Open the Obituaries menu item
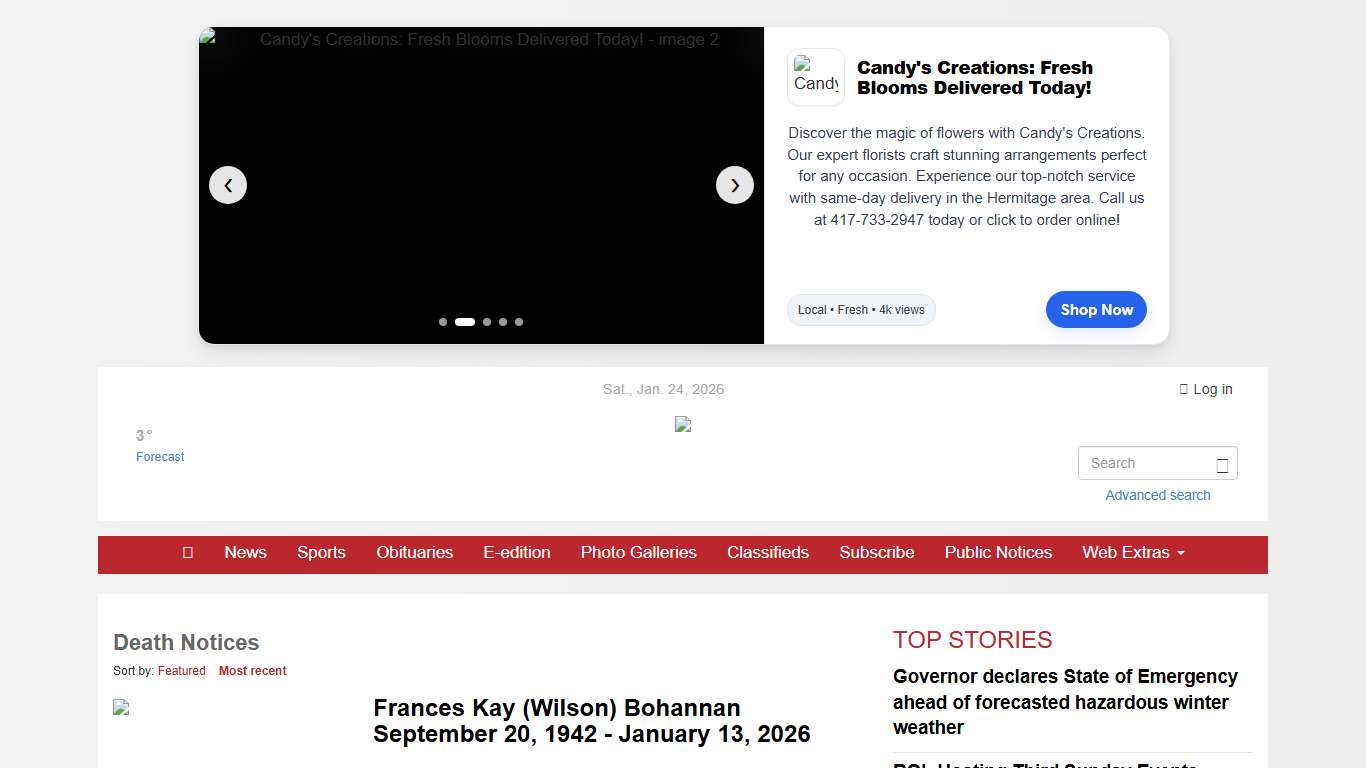This screenshot has height=768, width=1366. click(x=414, y=553)
